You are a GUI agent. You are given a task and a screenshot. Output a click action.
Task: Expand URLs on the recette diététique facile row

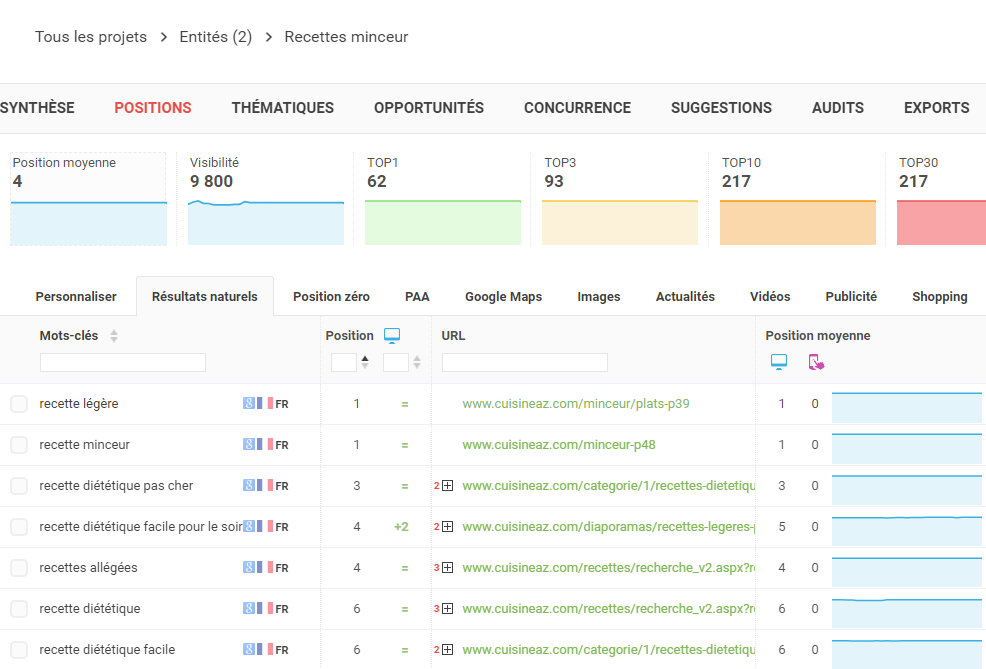(447, 650)
